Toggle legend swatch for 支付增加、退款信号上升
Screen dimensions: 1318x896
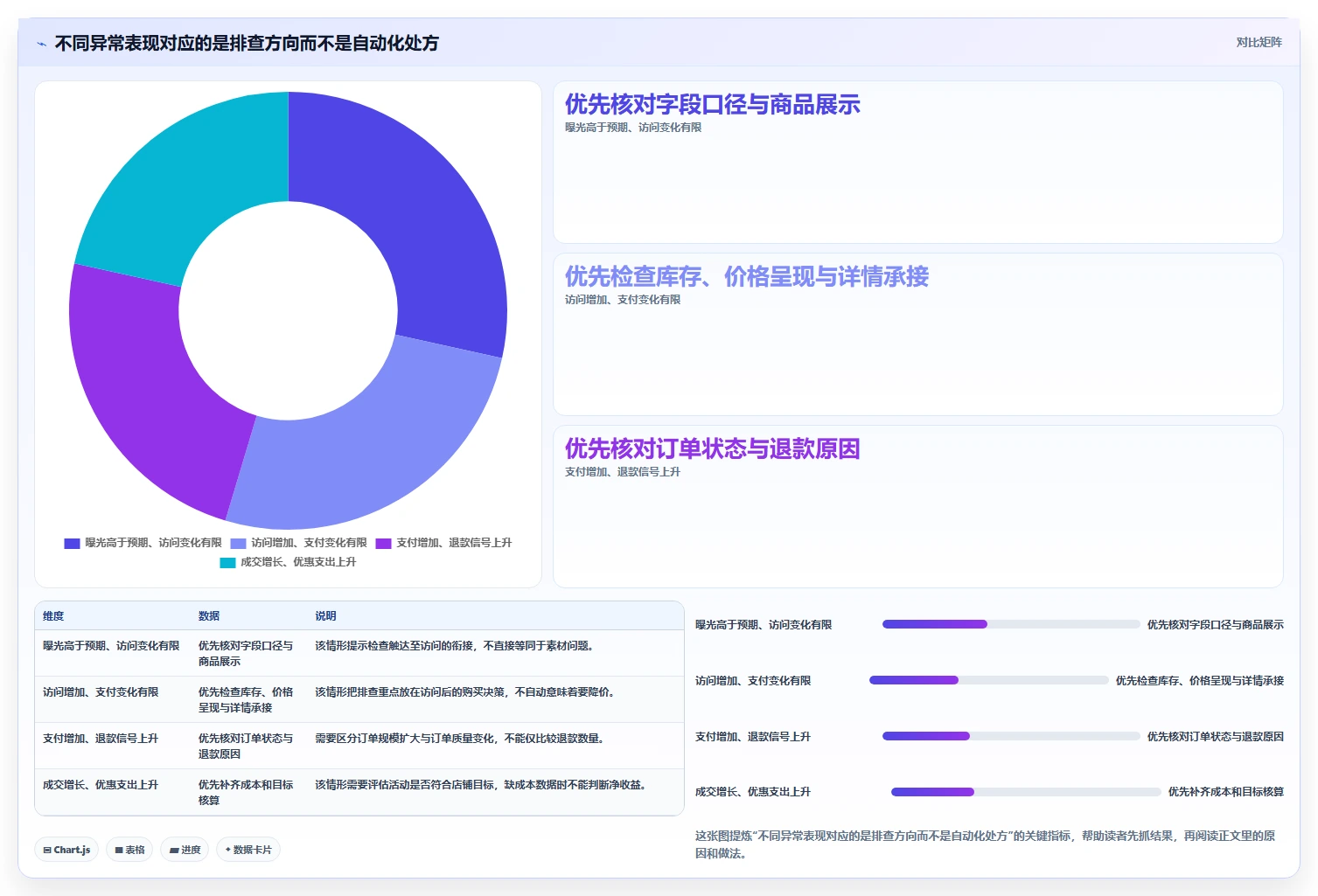[x=383, y=543]
